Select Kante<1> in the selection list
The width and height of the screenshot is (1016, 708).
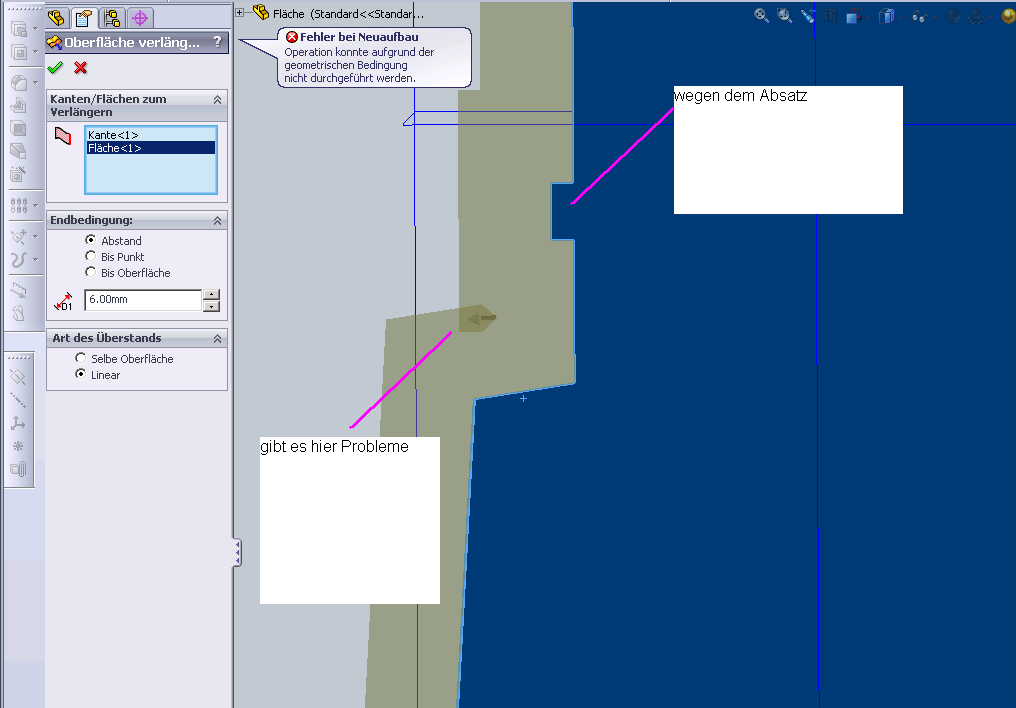point(150,135)
